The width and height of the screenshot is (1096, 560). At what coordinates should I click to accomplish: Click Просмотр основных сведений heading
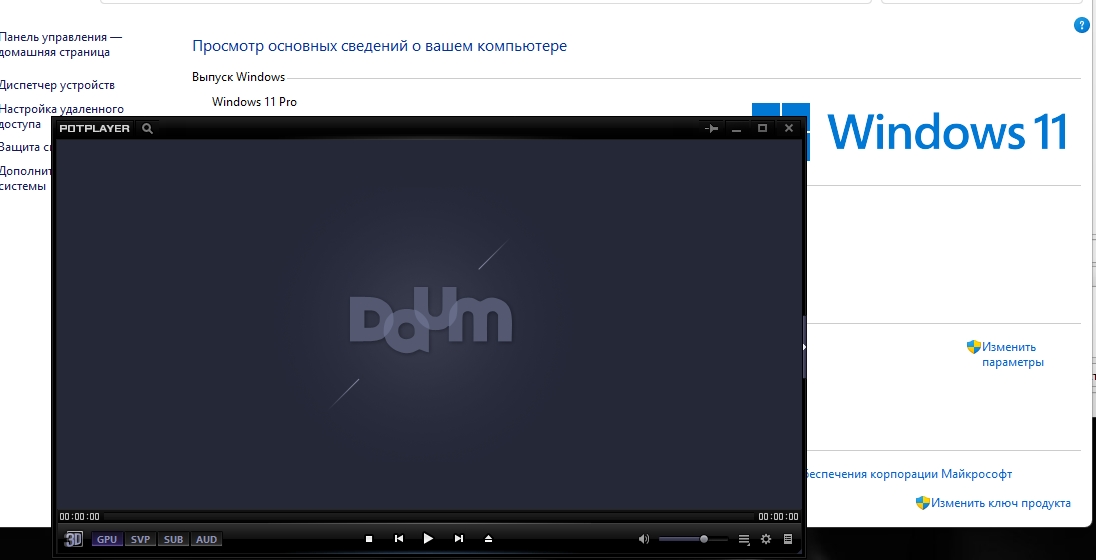380,46
